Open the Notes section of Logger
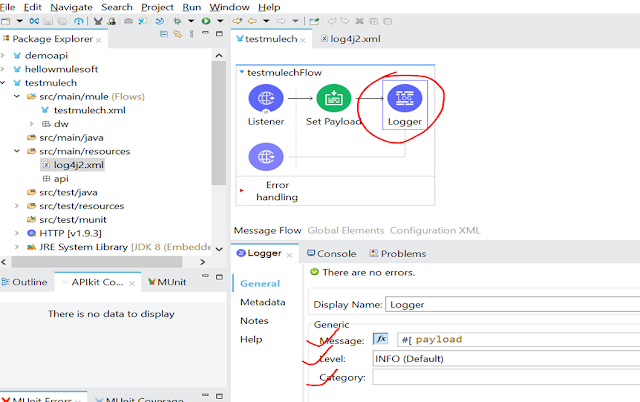640x402 pixels. click(x=254, y=321)
